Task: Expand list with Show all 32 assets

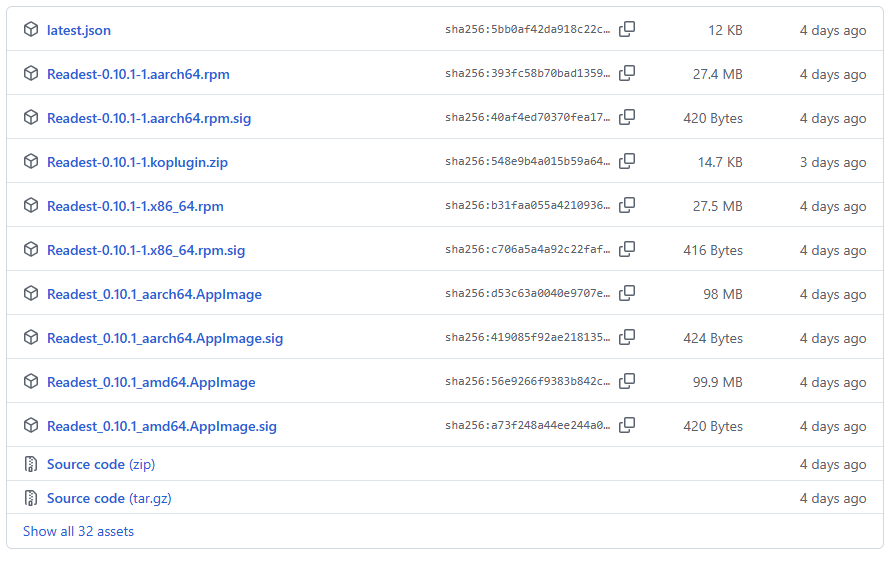Action: click(78, 531)
